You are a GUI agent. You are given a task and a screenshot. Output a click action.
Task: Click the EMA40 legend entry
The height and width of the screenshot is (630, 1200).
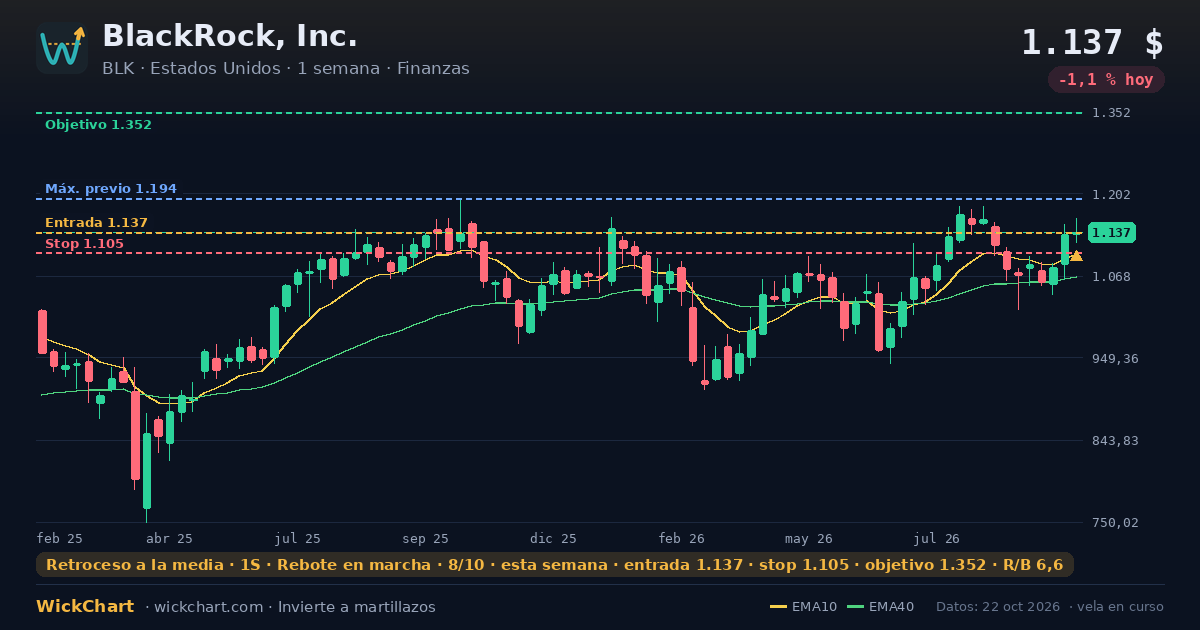[x=880, y=607]
